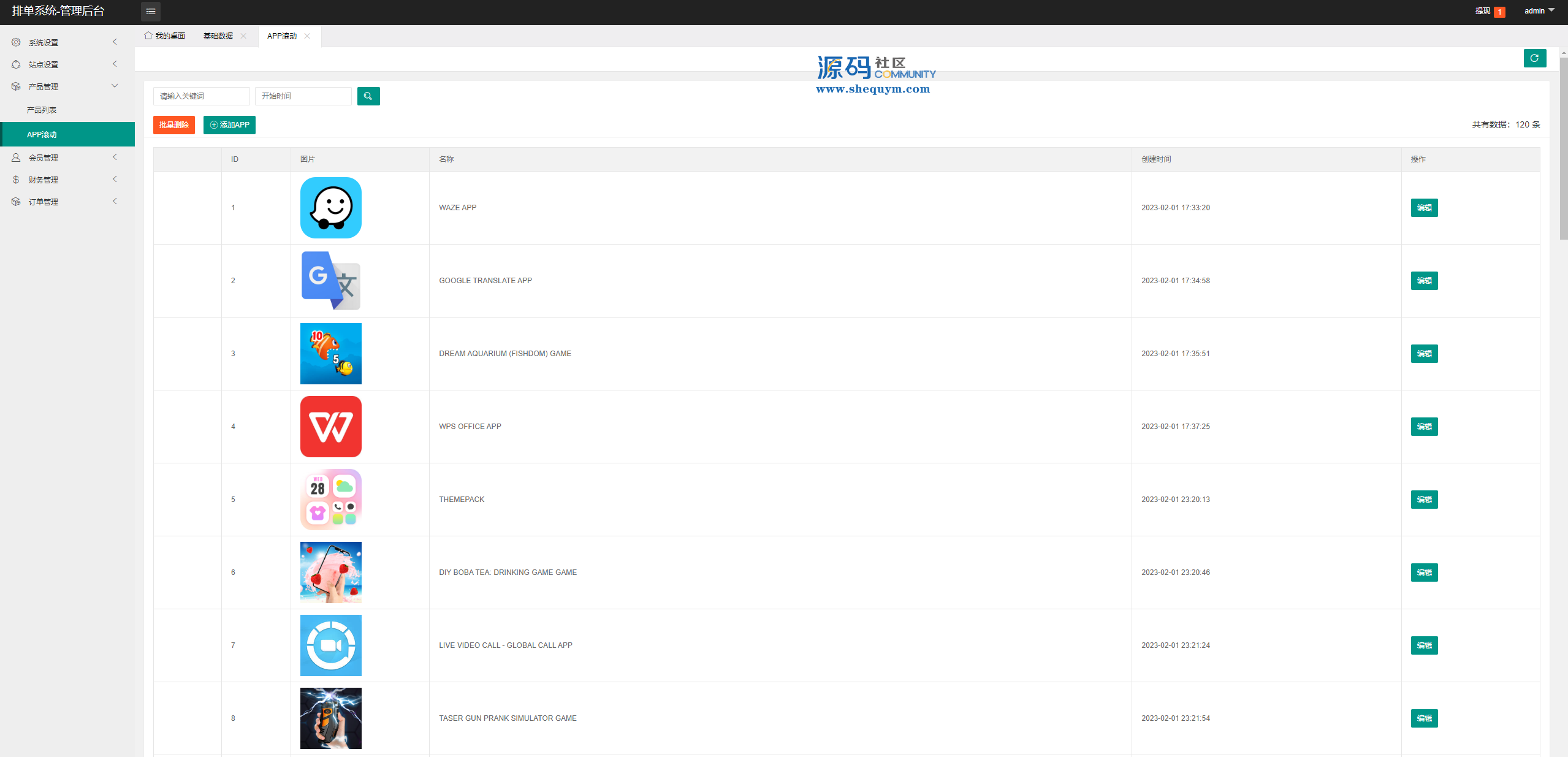Click the 共有数据 120 条 counter
Viewport: 1568px width, 757px height.
[1506, 124]
